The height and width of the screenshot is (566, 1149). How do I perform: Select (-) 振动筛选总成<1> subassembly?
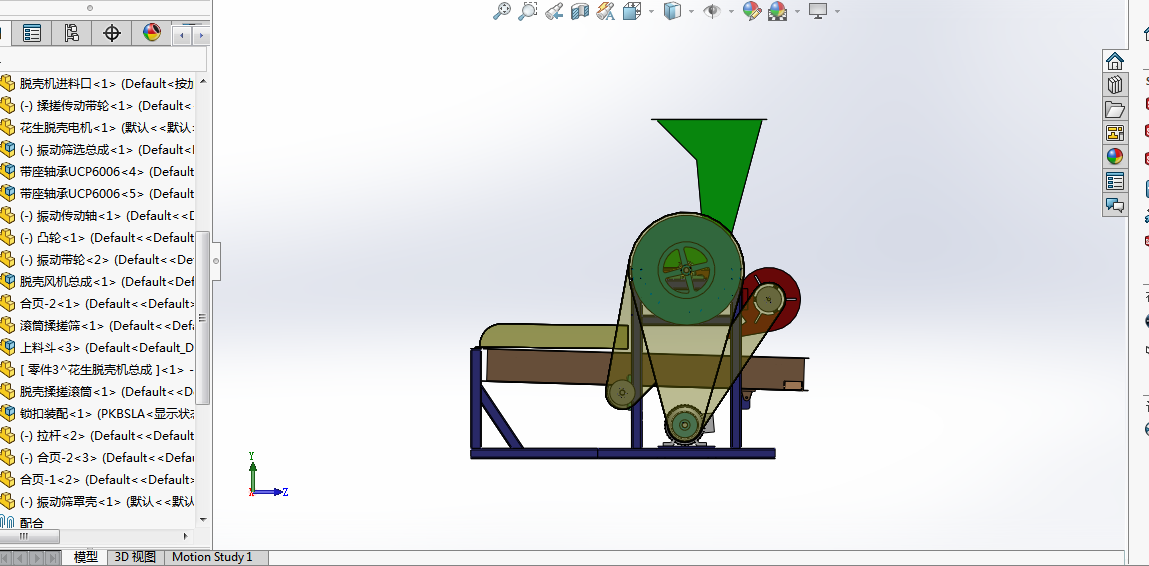click(97, 150)
